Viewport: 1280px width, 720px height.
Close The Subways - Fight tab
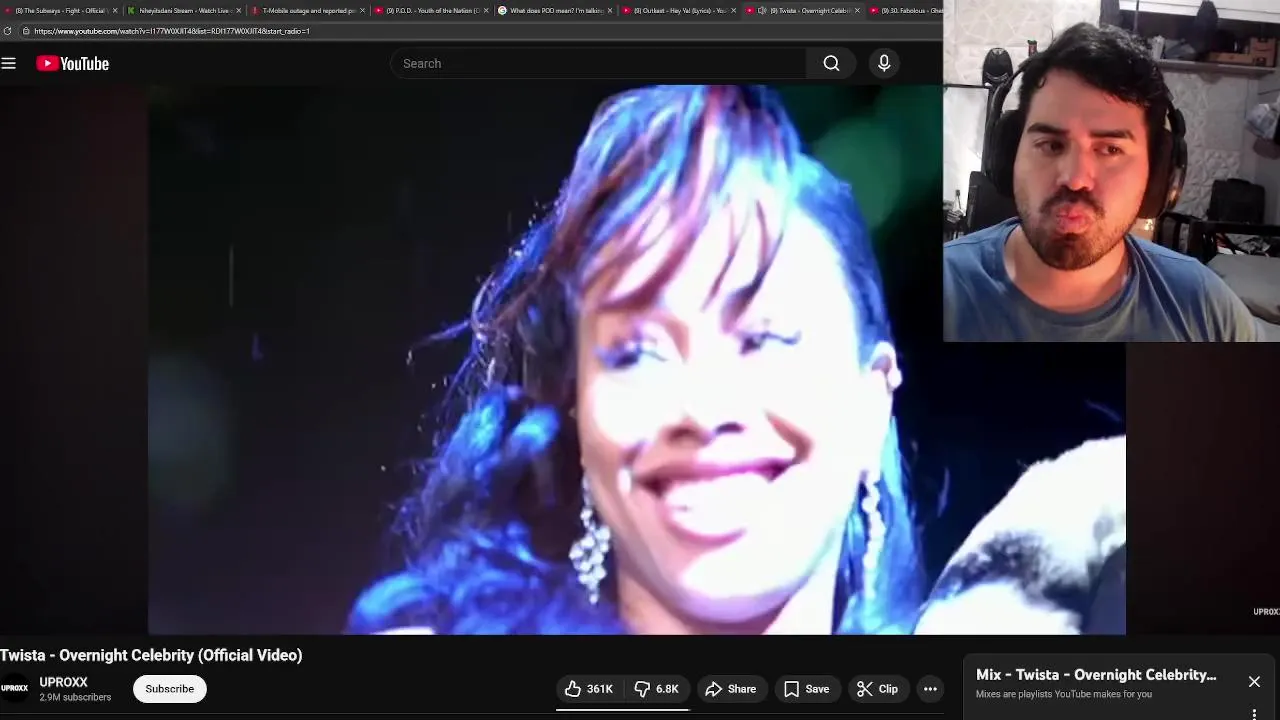[115, 10]
